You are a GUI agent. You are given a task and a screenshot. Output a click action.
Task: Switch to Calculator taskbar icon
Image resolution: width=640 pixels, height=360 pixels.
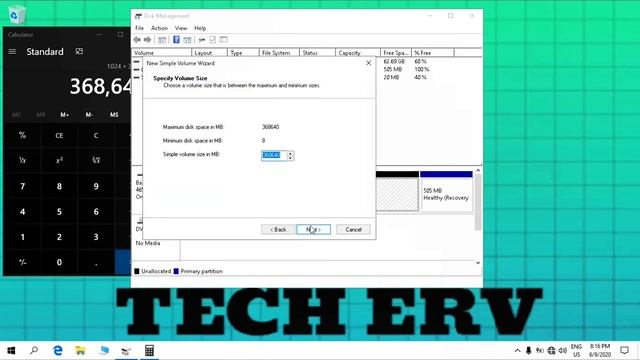coord(149,350)
